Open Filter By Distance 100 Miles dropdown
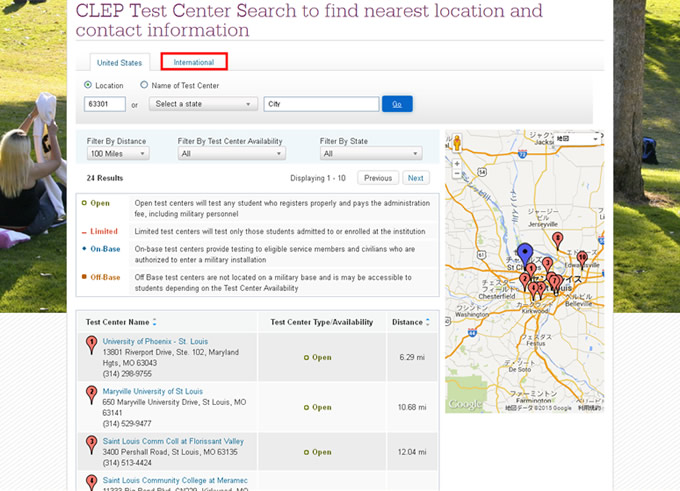The height and width of the screenshot is (491, 680). click(118, 154)
